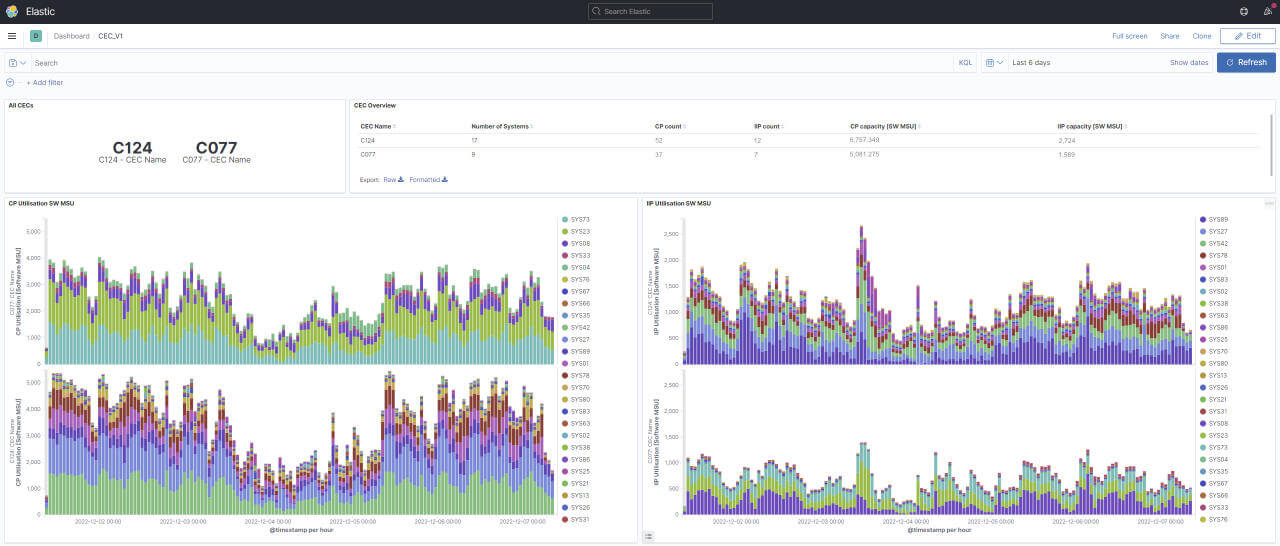Open the hamburger navigation menu
The height and width of the screenshot is (546, 1280).
click(x=12, y=36)
